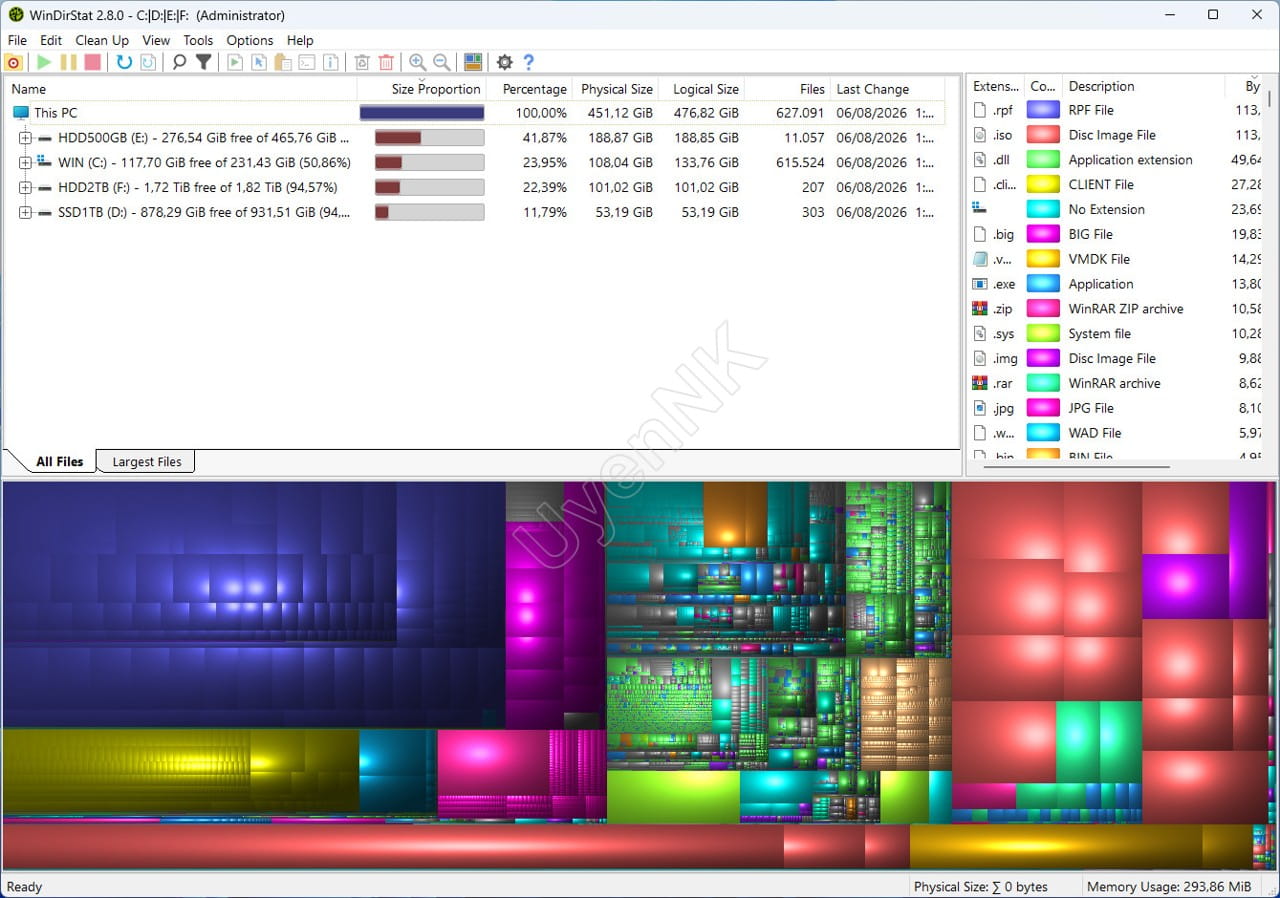Sort by the Physical Size column header
Image resolution: width=1280 pixels, height=898 pixels.
point(616,89)
